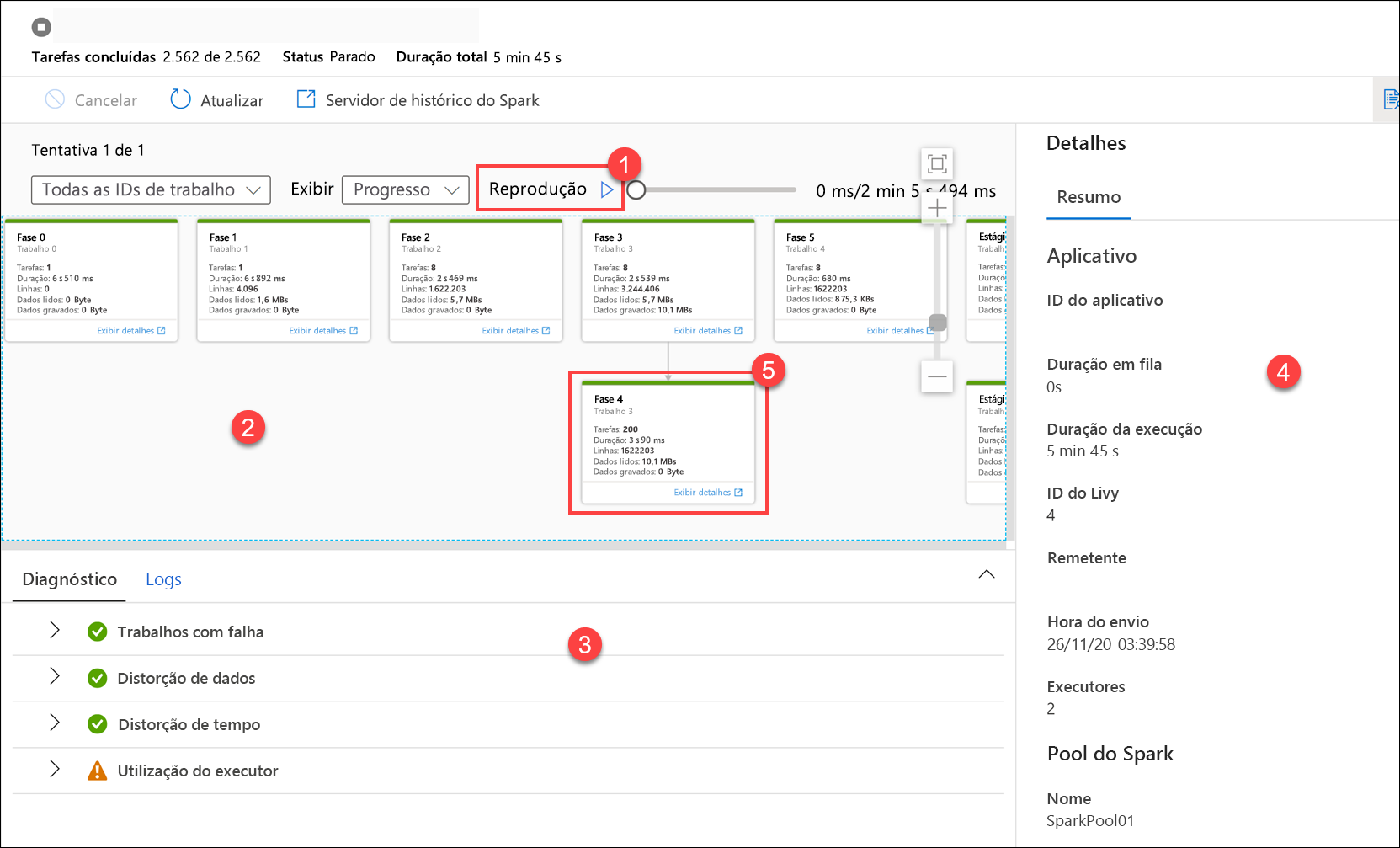
Task: Zoom out with the minus icon
Action: click(937, 376)
